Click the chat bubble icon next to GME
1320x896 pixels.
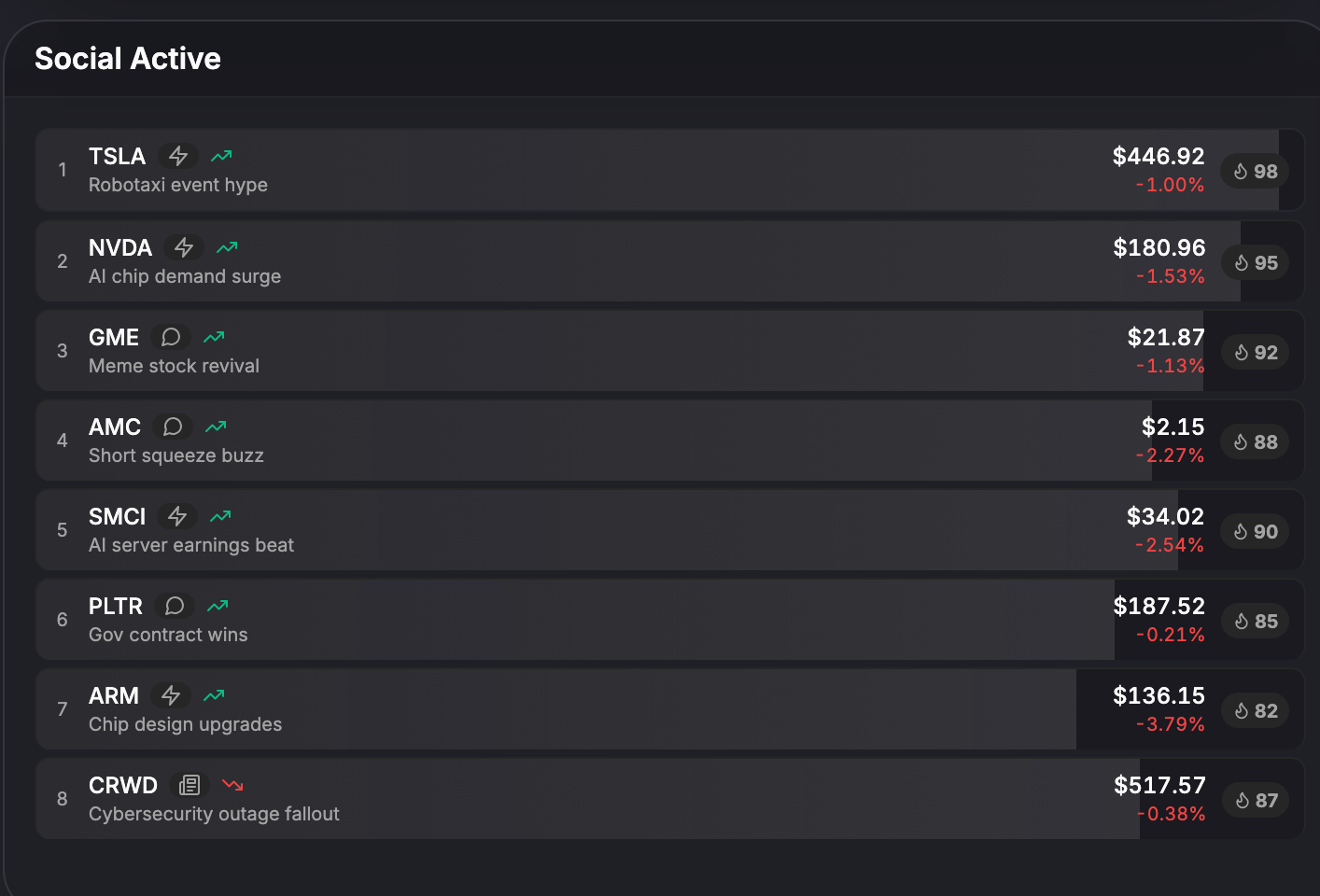tap(171, 337)
